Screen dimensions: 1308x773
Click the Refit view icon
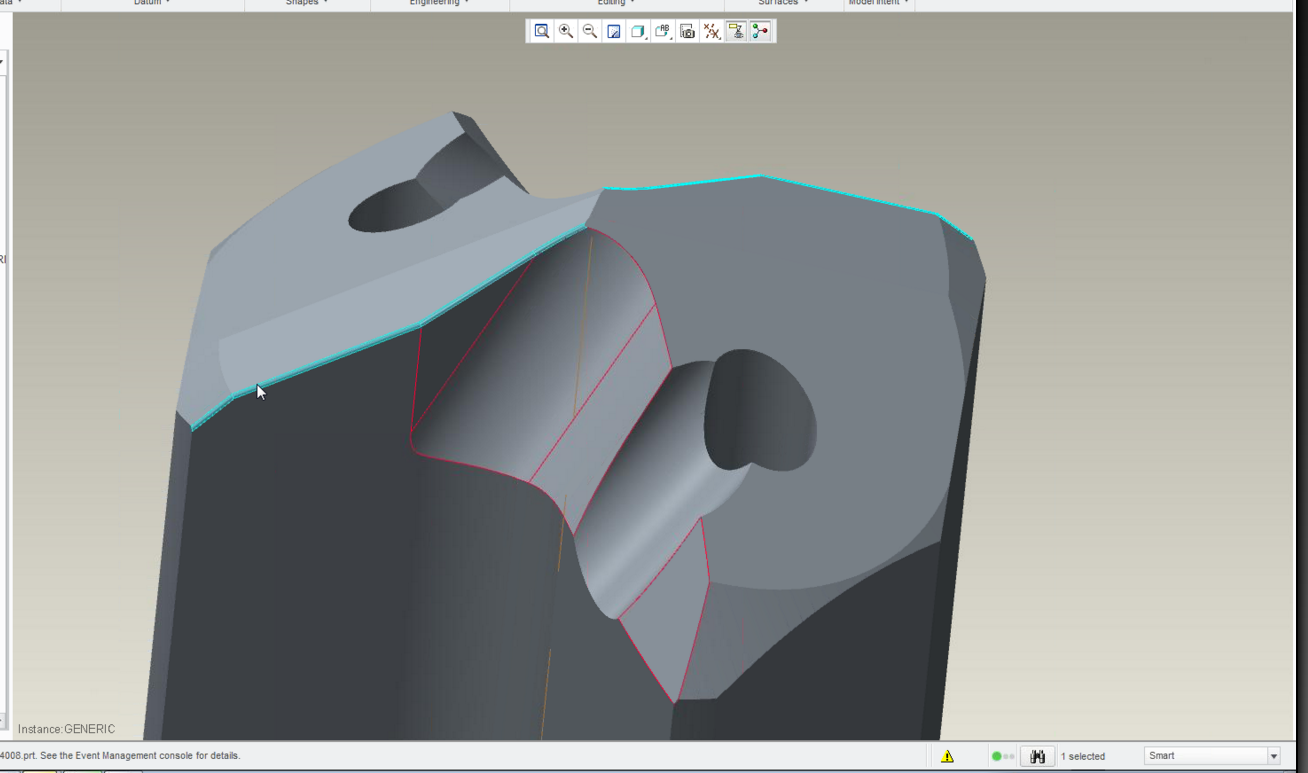[x=541, y=31]
